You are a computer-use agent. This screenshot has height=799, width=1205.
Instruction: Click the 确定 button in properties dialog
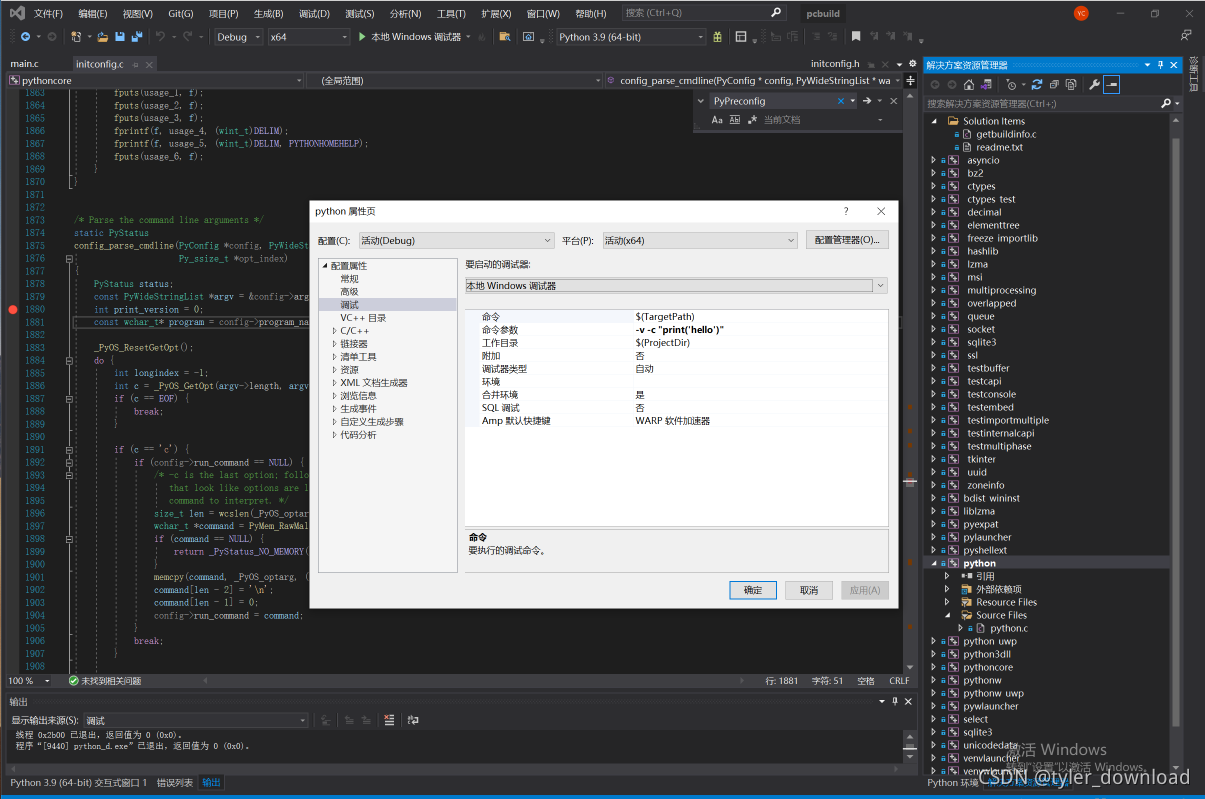(753, 590)
